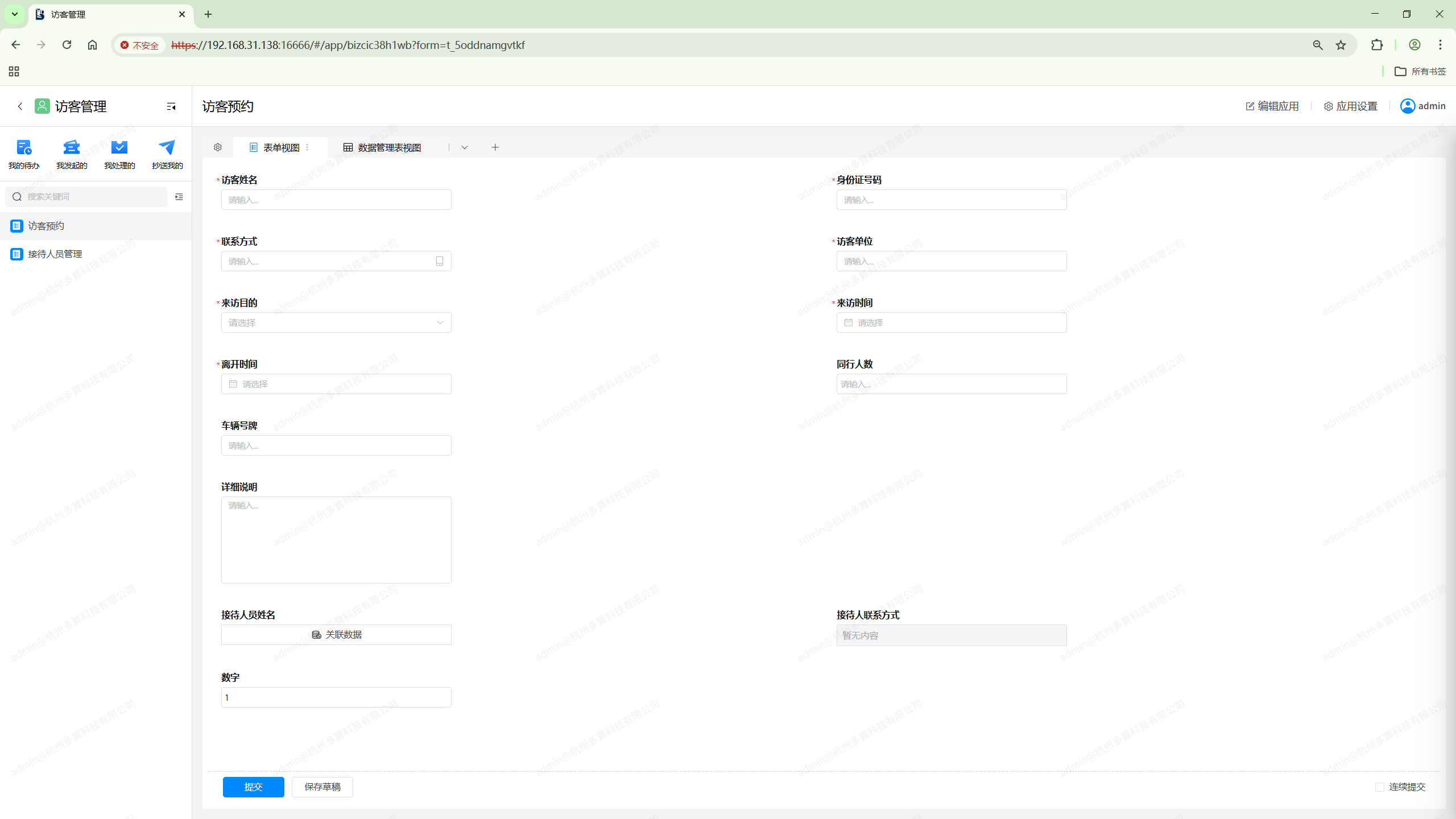Add a new view with plus icon
This screenshot has height=819, width=1456.
point(495,147)
